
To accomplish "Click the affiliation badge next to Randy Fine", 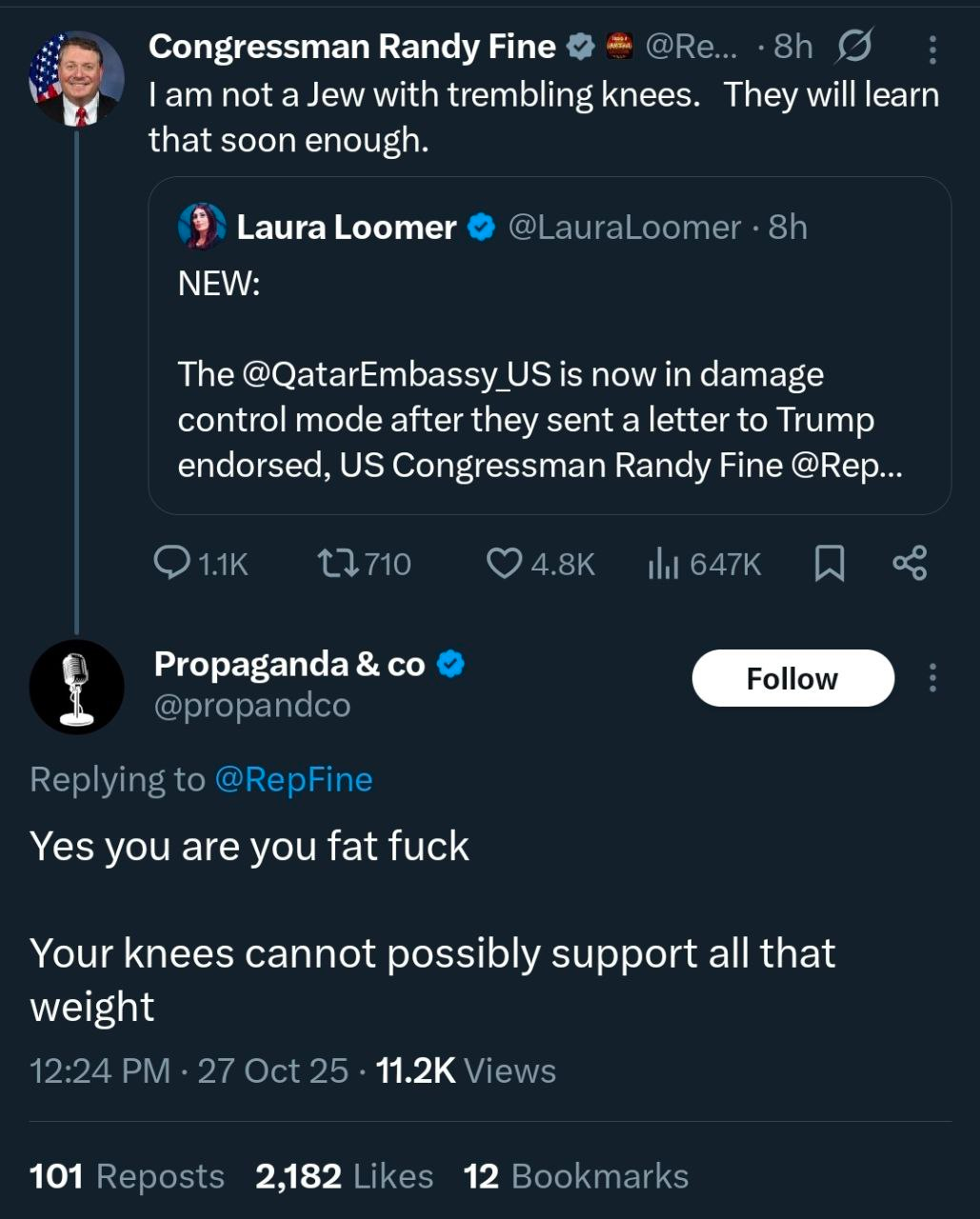I will pyautogui.click(x=620, y=46).
